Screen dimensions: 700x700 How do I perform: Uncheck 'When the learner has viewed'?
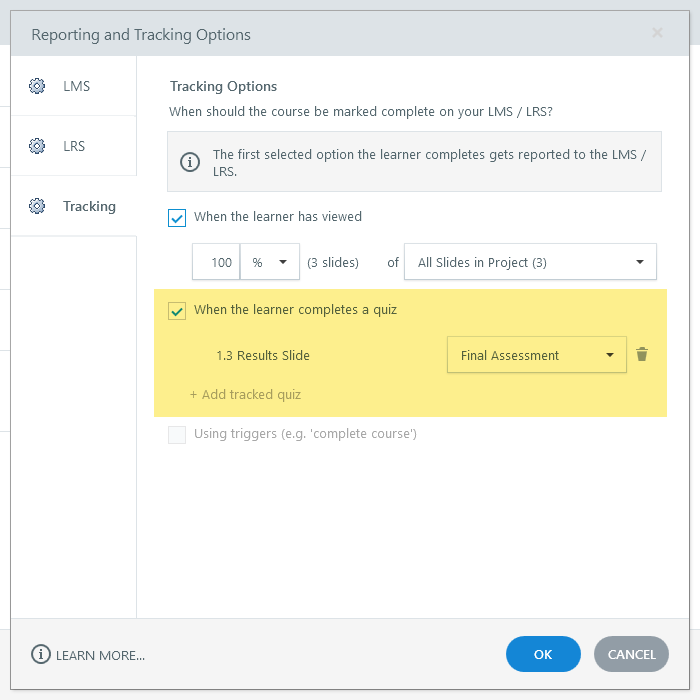pyautogui.click(x=177, y=217)
